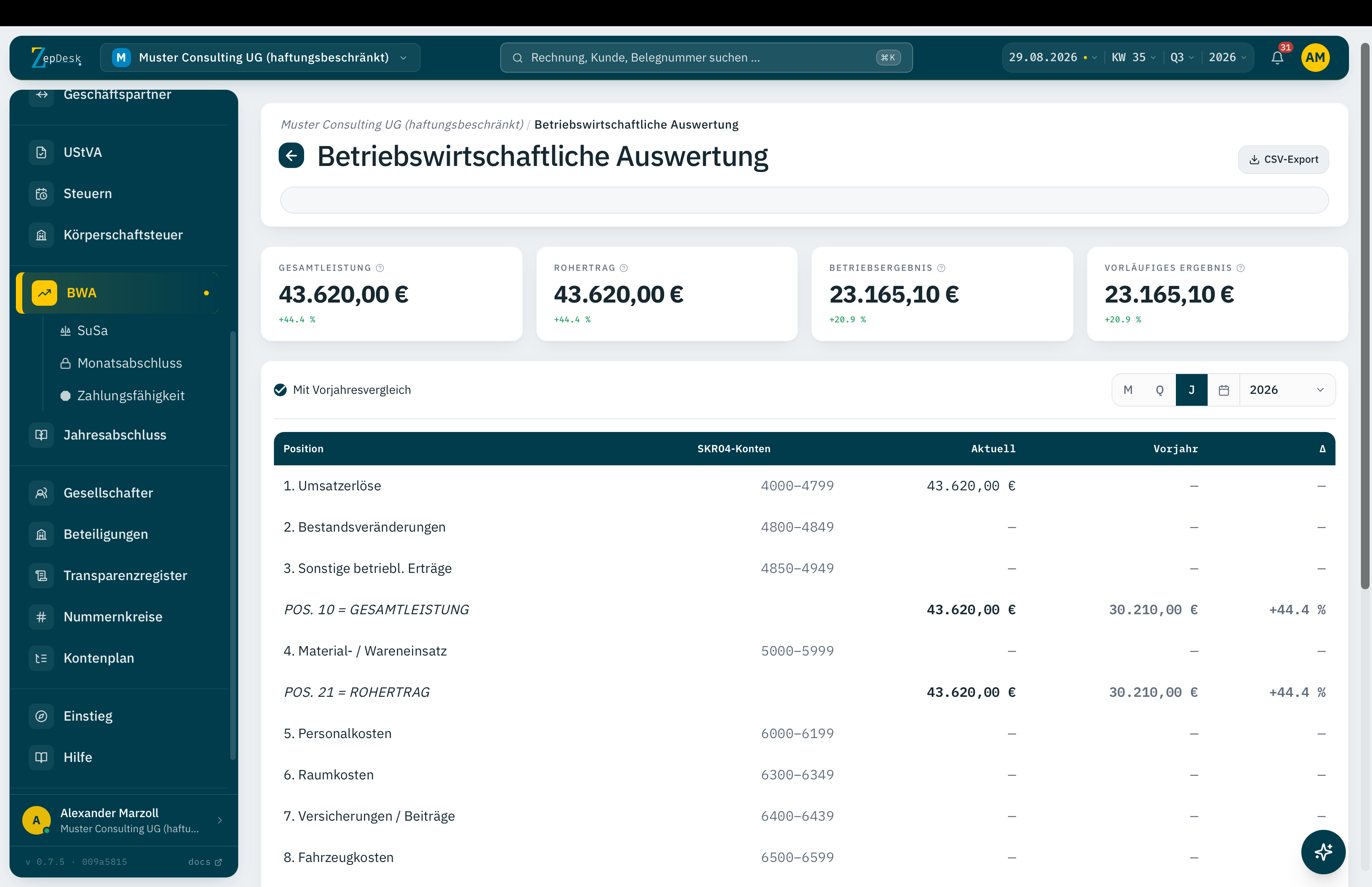Screen dimensions: 1372x887
Task: Select the J (year) period toggle
Action: tap(1191, 390)
